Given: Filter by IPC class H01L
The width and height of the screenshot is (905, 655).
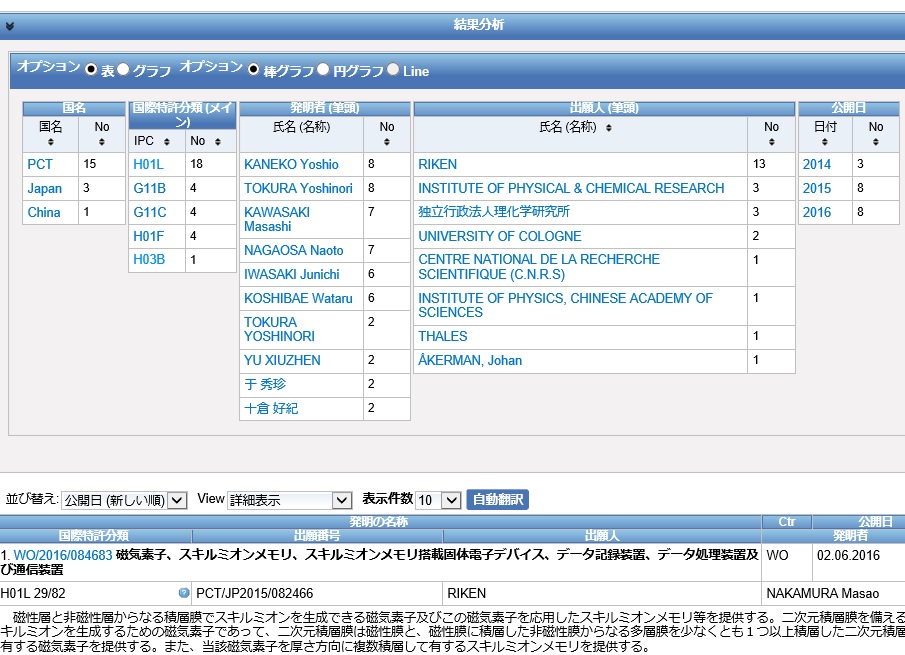Looking at the screenshot, I should point(148,164).
